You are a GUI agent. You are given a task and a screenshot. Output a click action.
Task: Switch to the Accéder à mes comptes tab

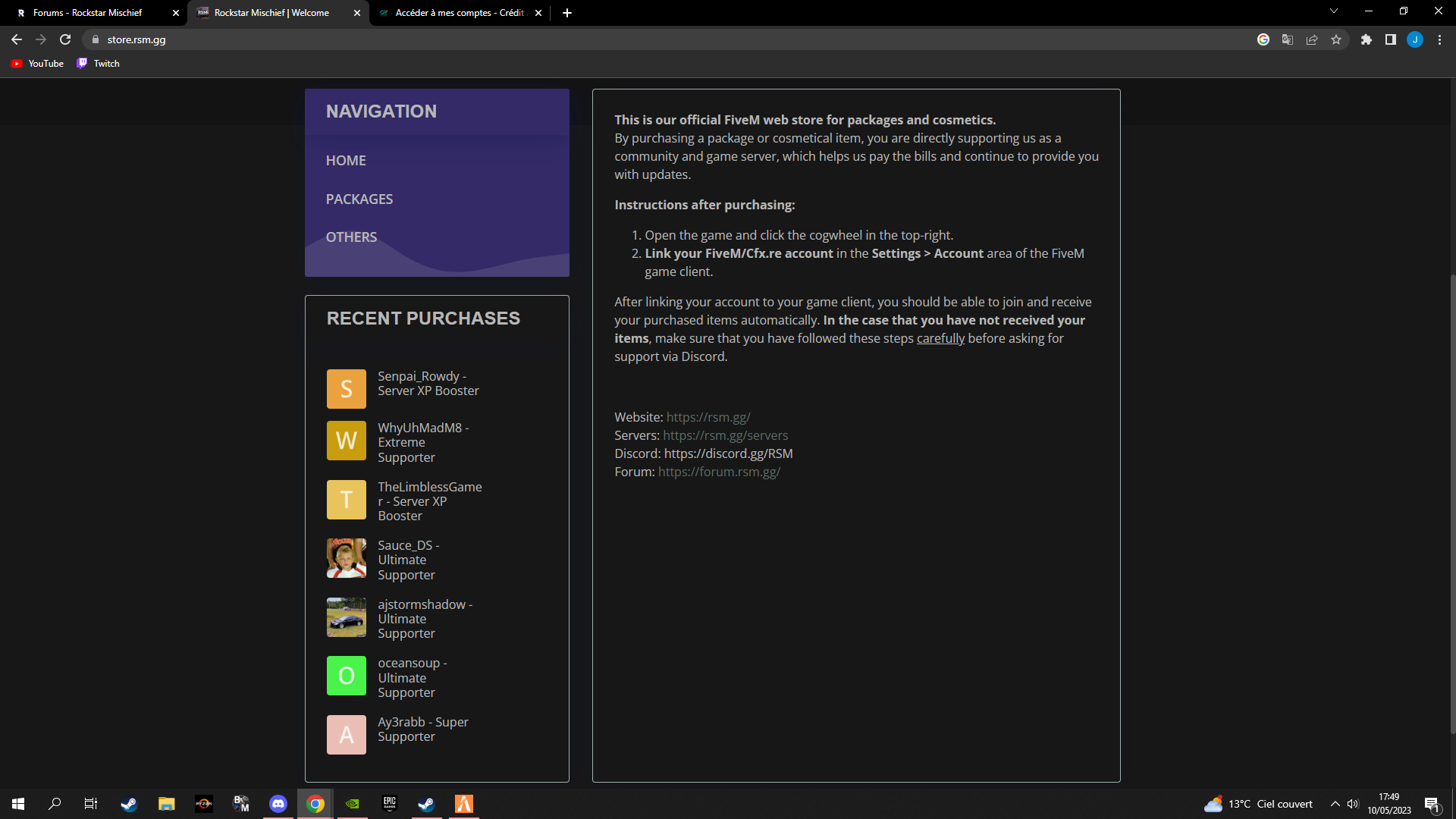tap(455, 12)
